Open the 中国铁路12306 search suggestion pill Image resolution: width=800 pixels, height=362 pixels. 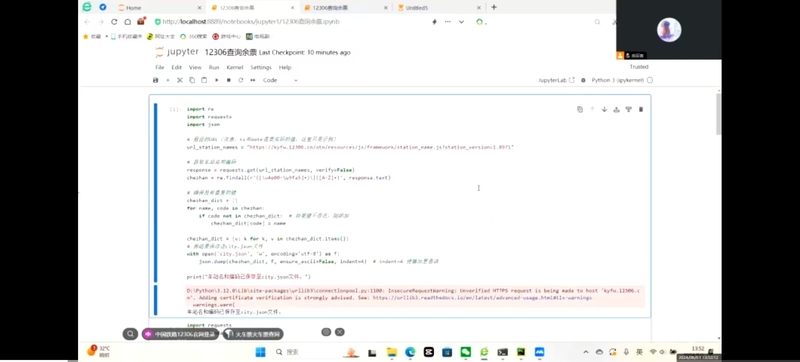tap(180, 334)
